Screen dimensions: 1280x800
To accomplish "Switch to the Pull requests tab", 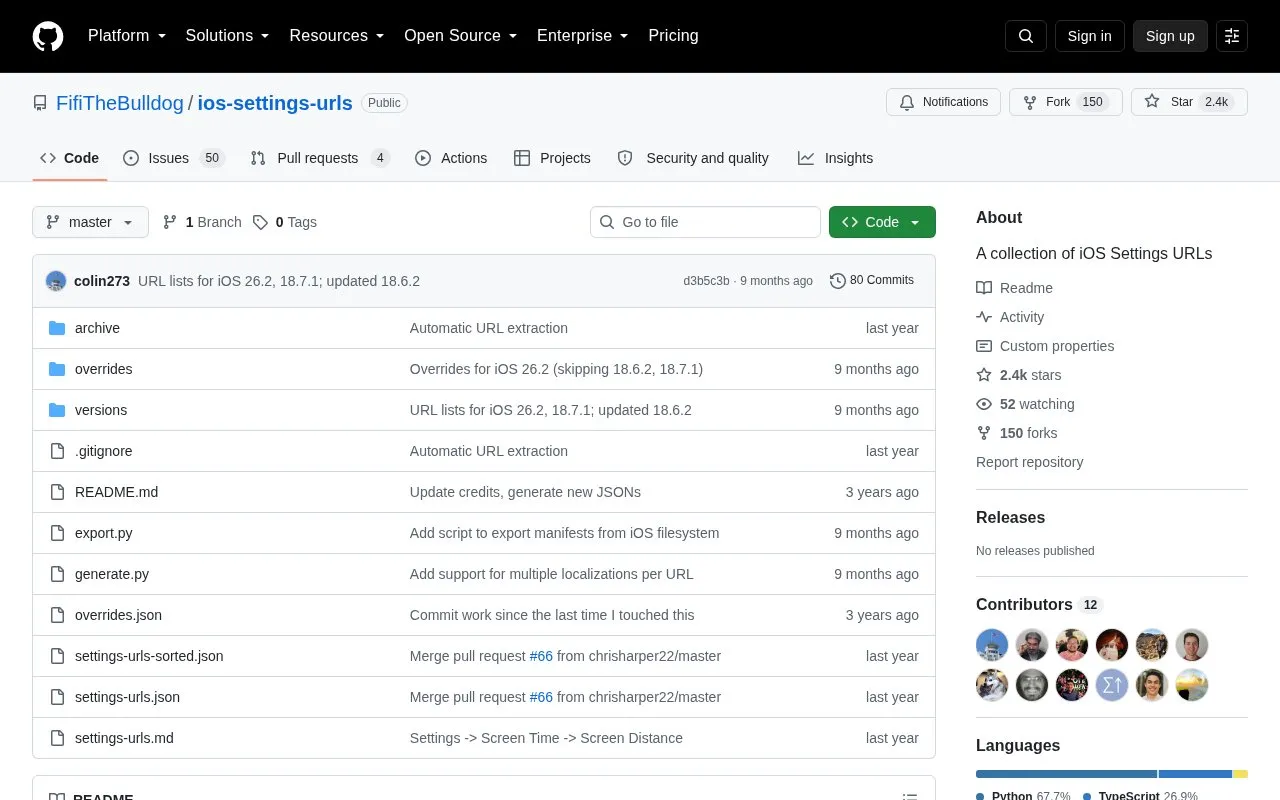I will click(320, 158).
